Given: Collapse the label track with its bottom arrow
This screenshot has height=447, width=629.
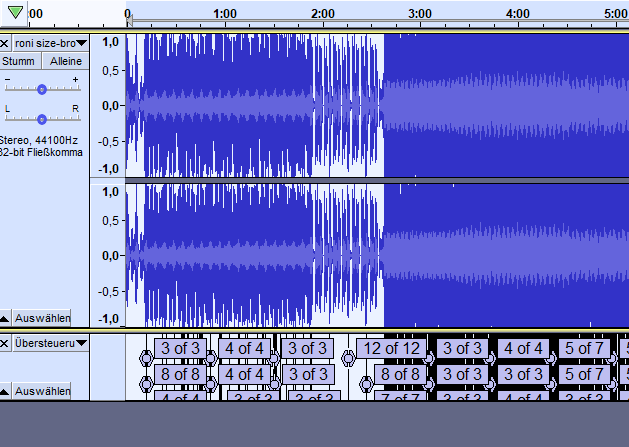Looking at the screenshot, I should tap(5, 390).
